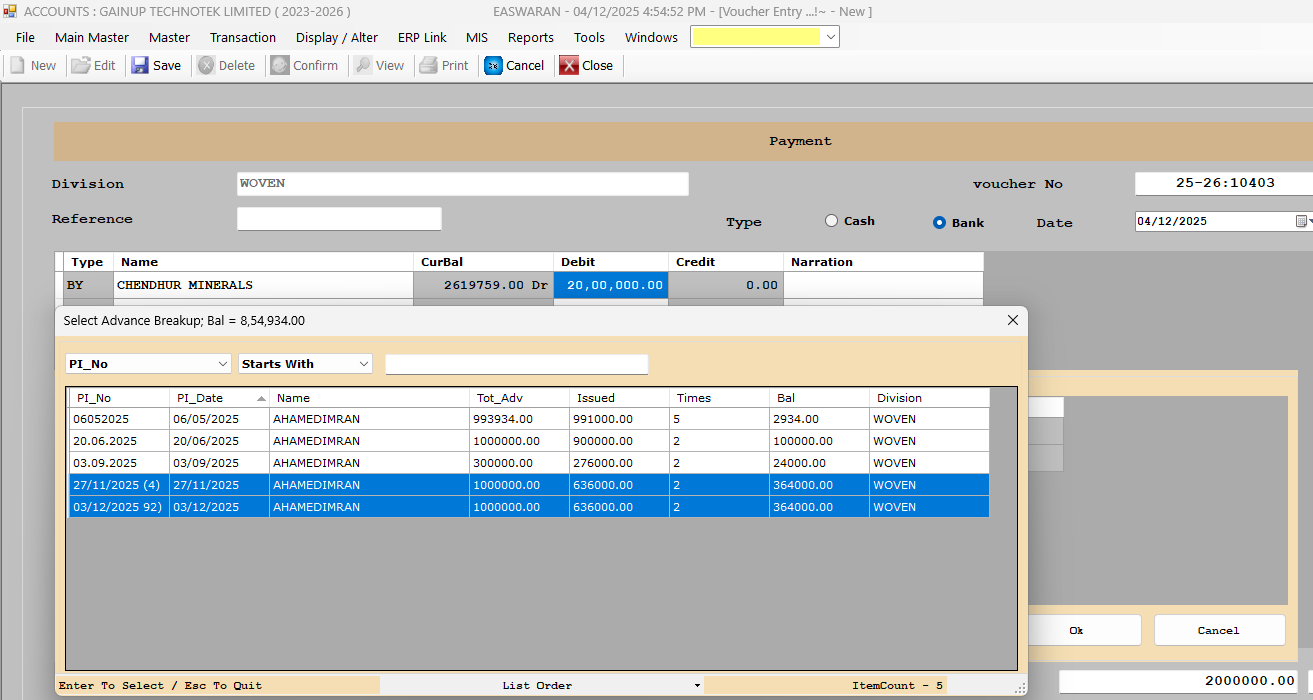
Task: Click the Save toolbar icon
Action: click(141, 65)
